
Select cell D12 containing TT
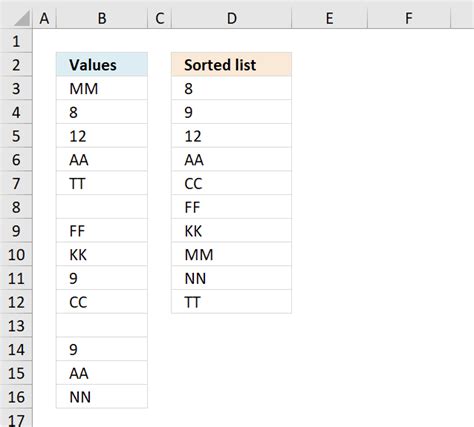[x=231, y=302]
